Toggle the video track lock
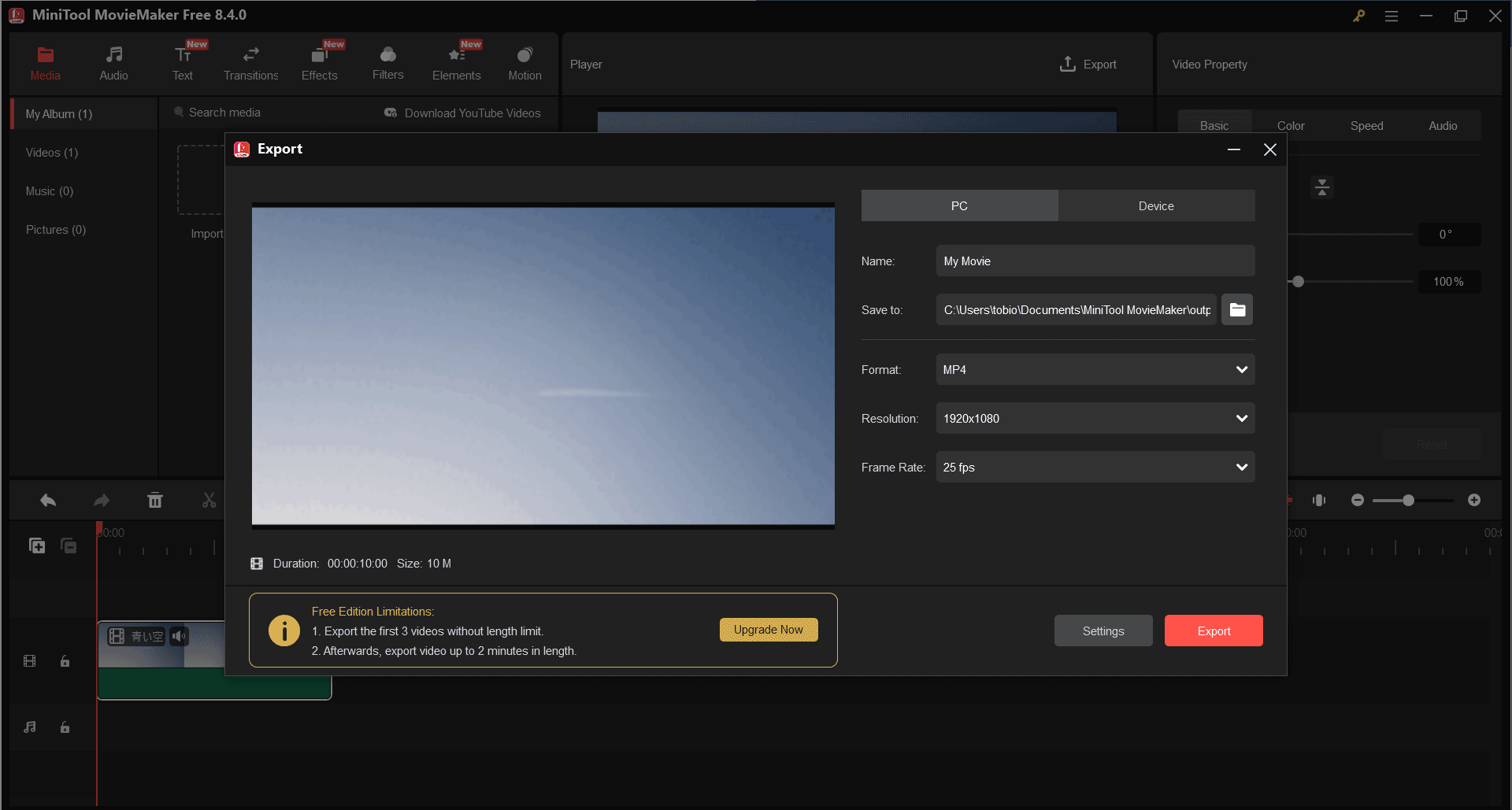This screenshot has height=810, width=1512. pos(65,661)
